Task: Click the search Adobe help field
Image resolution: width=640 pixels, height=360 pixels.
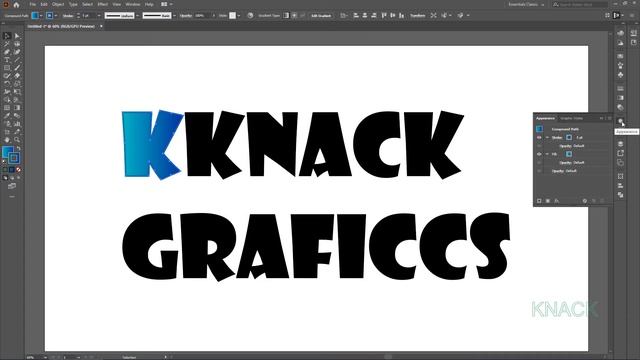Action: coord(580,4)
